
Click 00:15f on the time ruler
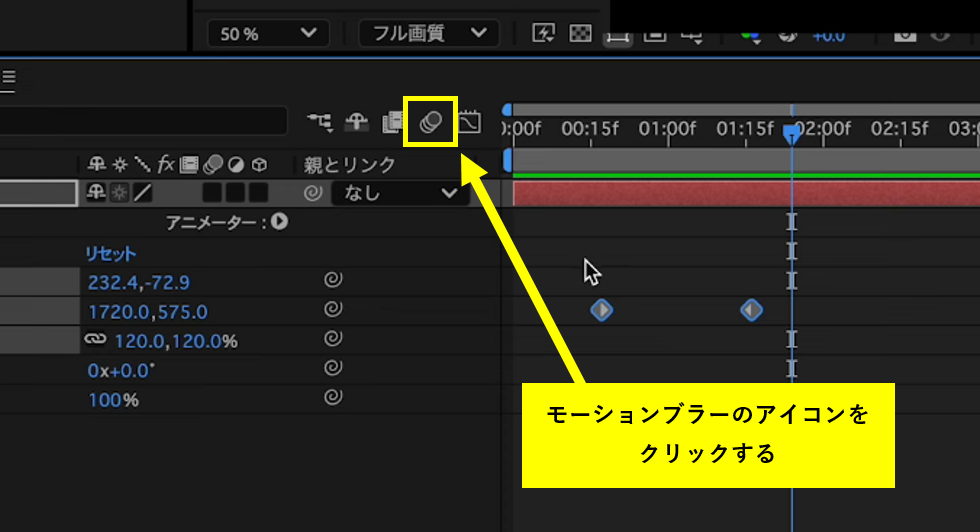(x=589, y=129)
